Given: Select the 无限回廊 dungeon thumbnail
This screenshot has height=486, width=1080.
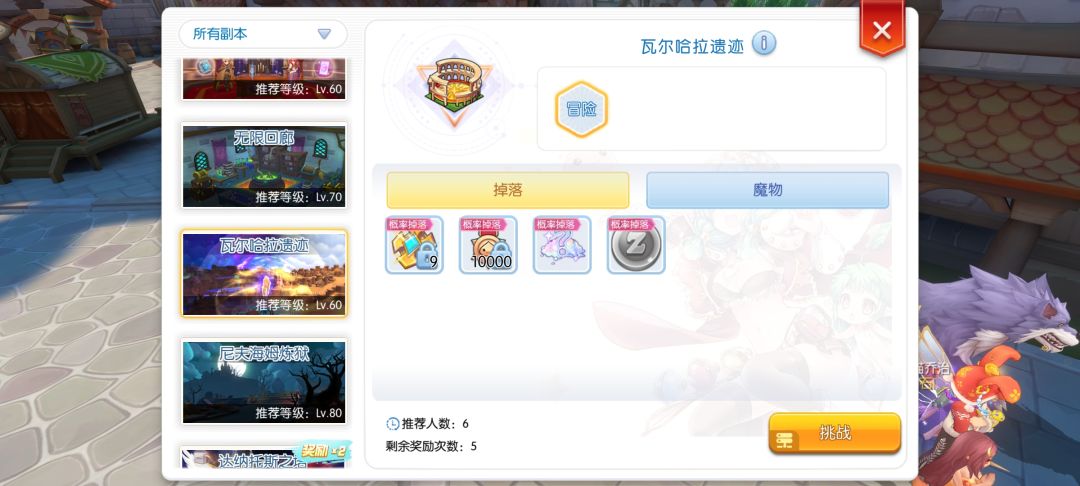Looking at the screenshot, I should pyautogui.click(x=264, y=166).
